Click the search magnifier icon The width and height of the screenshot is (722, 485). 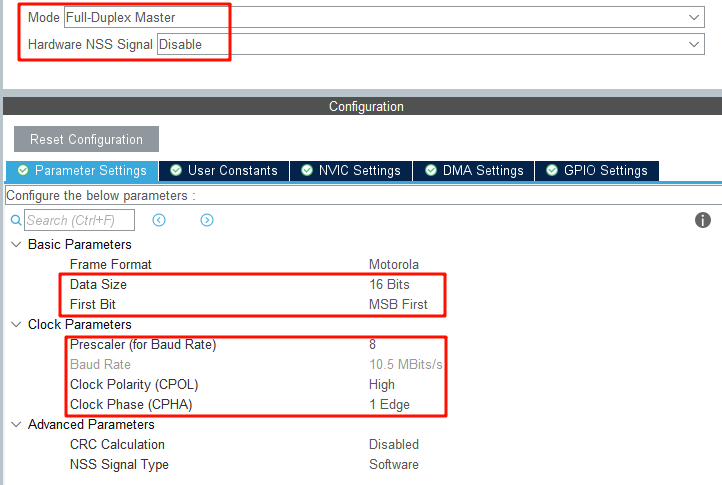15,220
